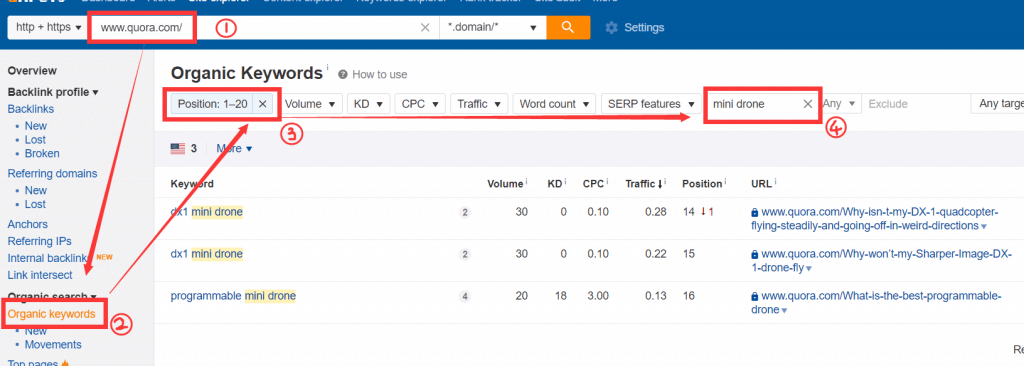Click the orange search magnifier button
Screen dimensions: 1024x366
point(568,27)
